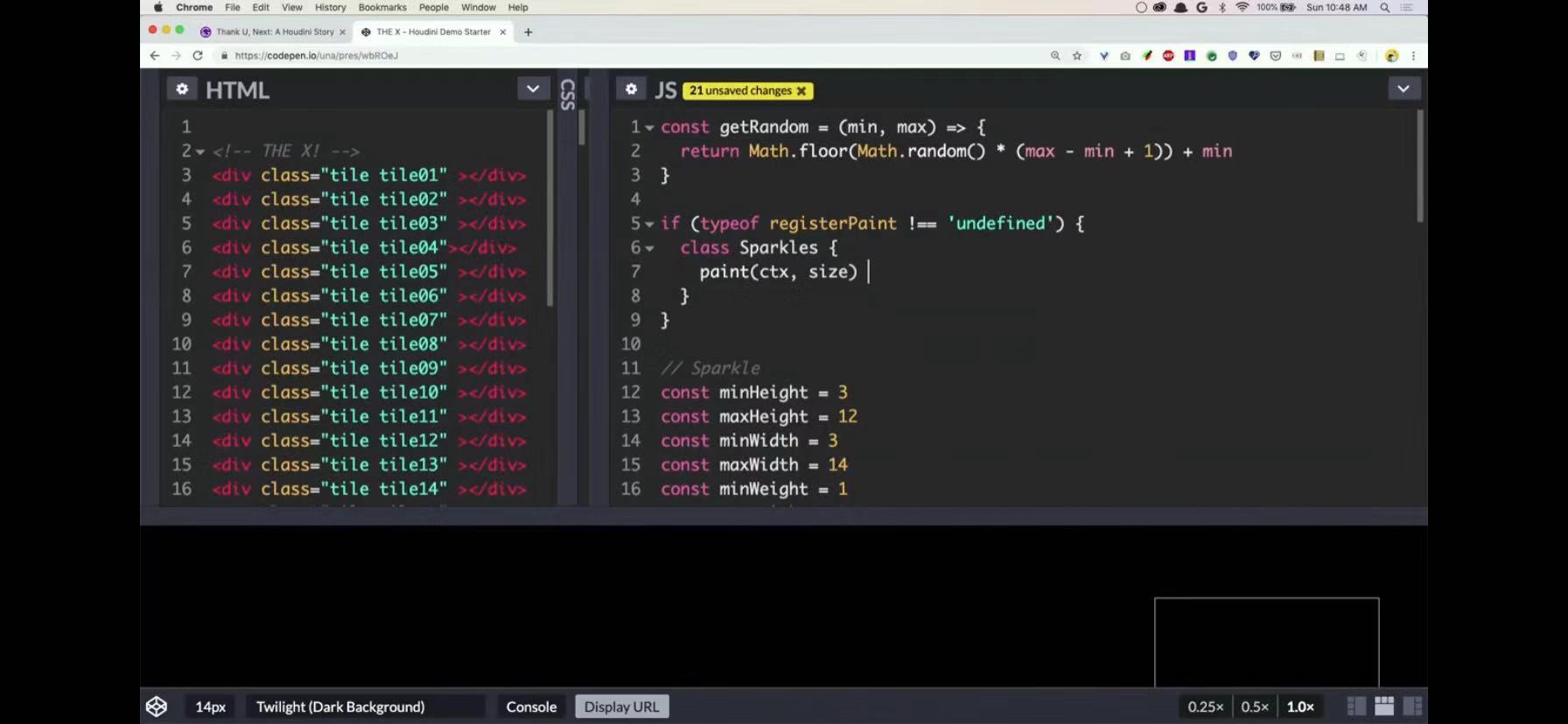Open the Chrome profile avatar
The width and height of the screenshot is (1568, 724).
click(x=1391, y=56)
